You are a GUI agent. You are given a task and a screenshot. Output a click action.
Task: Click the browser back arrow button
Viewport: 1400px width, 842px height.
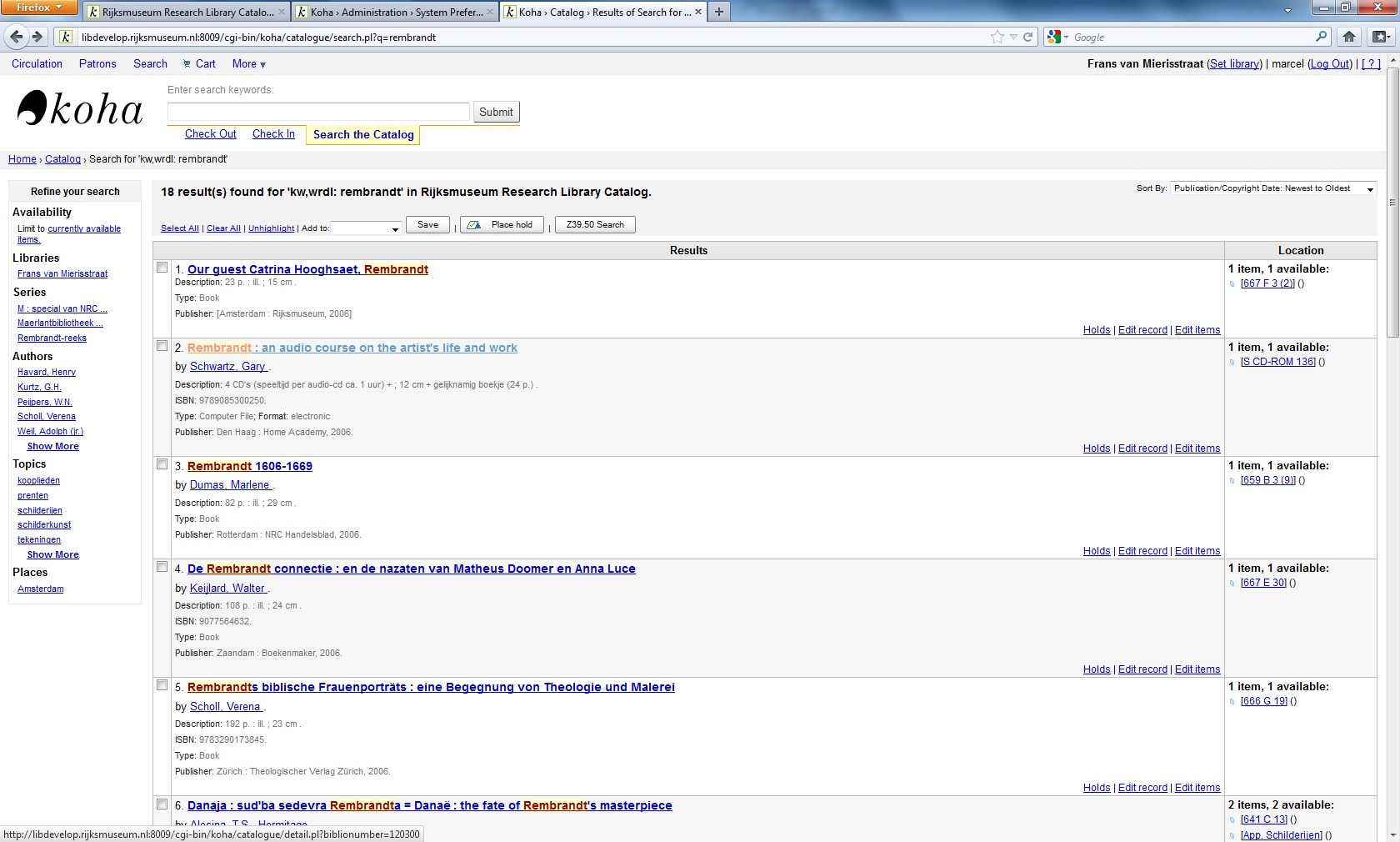pos(16,37)
